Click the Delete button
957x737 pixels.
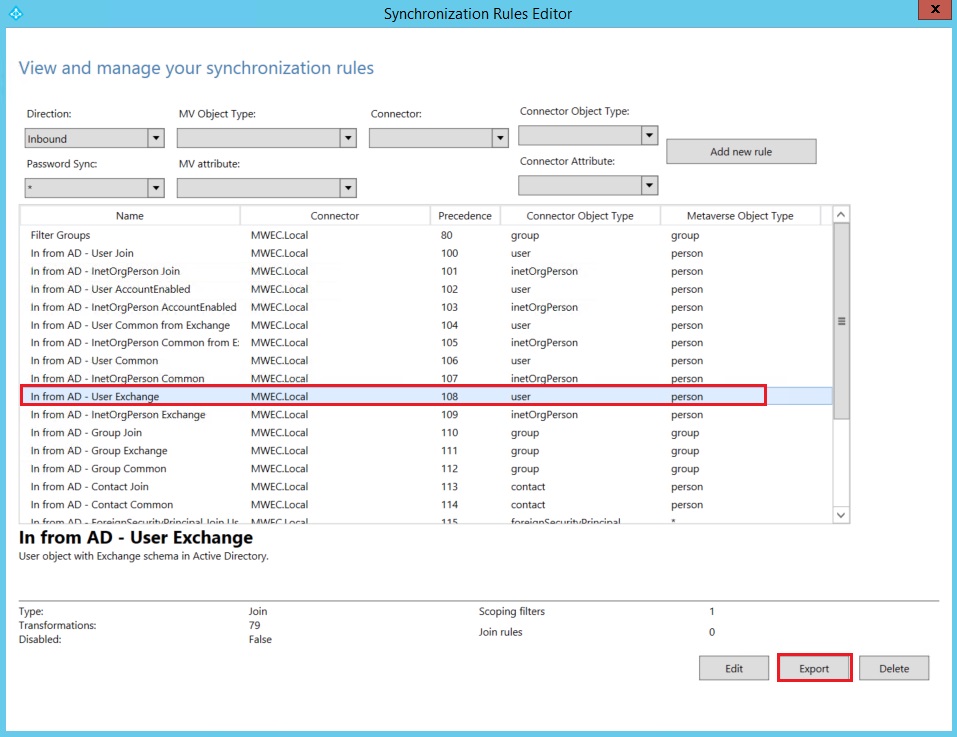tap(893, 668)
